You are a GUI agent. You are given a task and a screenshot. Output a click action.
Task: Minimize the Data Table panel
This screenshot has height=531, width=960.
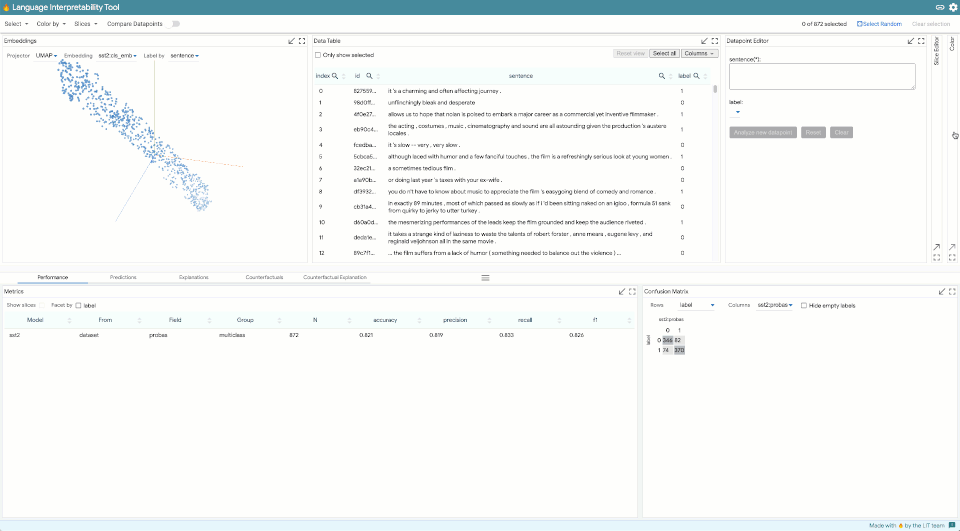coord(704,41)
